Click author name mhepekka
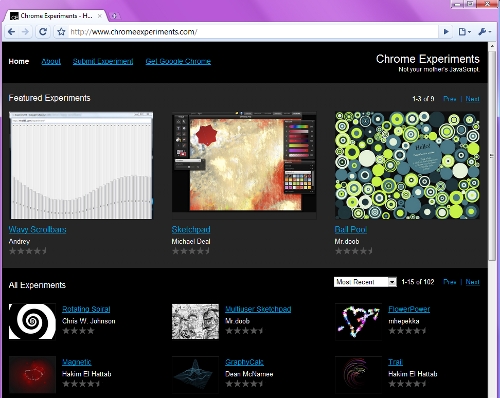Image resolution: width=500 pixels, height=398 pixels. pyautogui.click(x=404, y=321)
